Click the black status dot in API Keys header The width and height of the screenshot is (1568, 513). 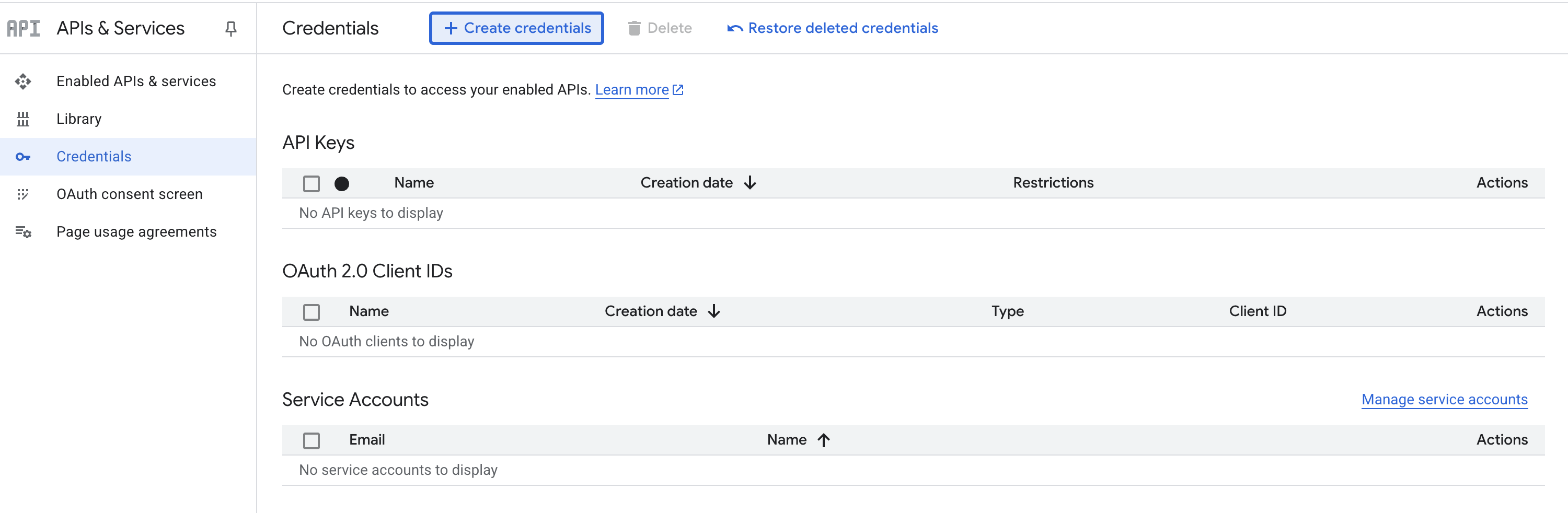pyautogui.click(x=341, y=183)
